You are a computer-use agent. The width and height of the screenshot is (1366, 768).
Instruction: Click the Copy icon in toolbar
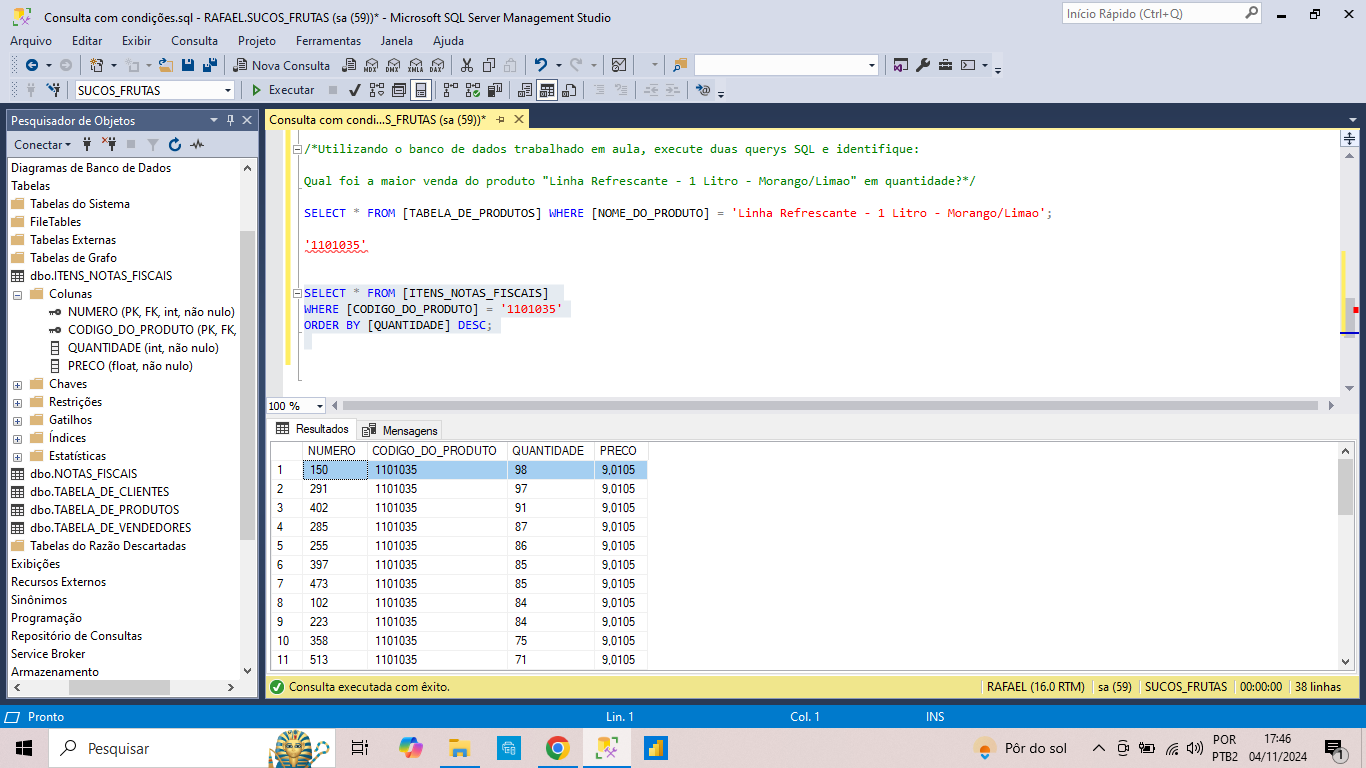pos(489,65)
